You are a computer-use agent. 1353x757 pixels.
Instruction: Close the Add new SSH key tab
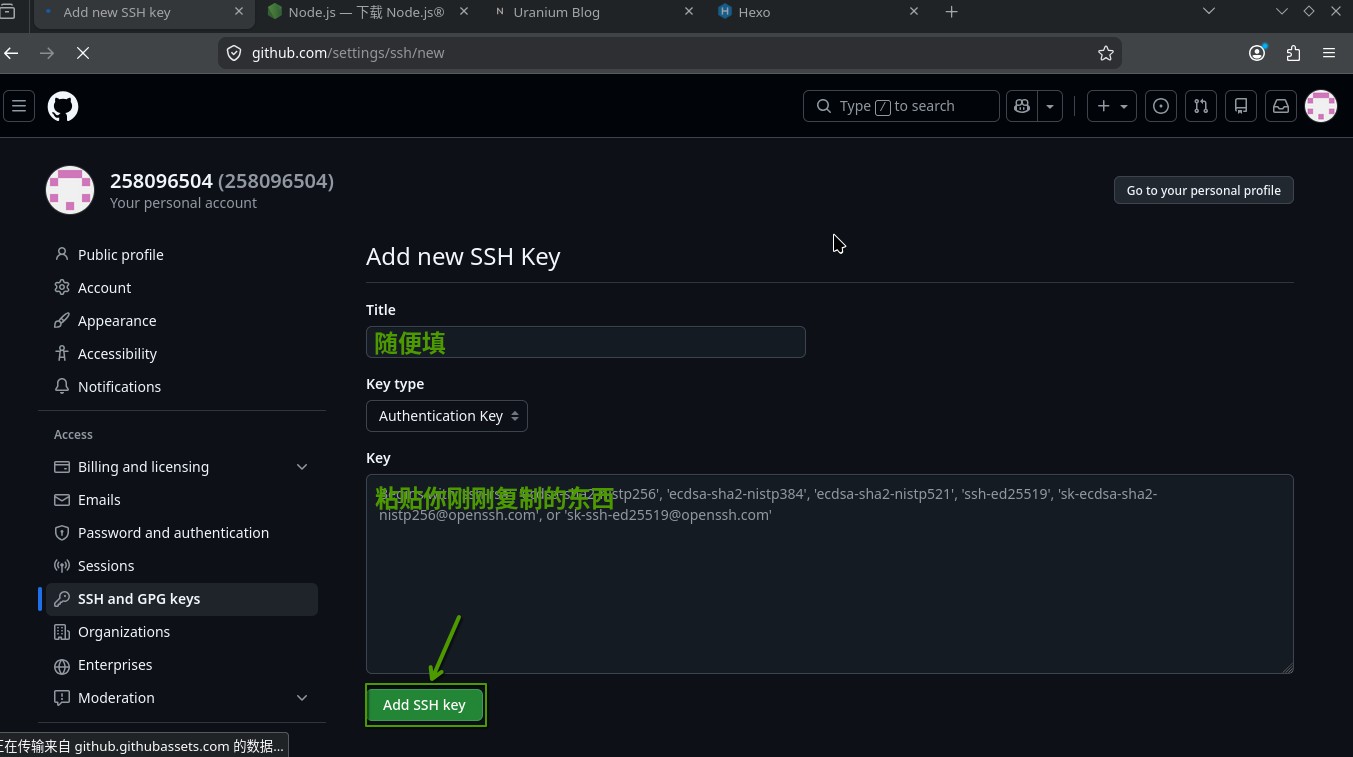pyautogui.click(x=238, y=12)
